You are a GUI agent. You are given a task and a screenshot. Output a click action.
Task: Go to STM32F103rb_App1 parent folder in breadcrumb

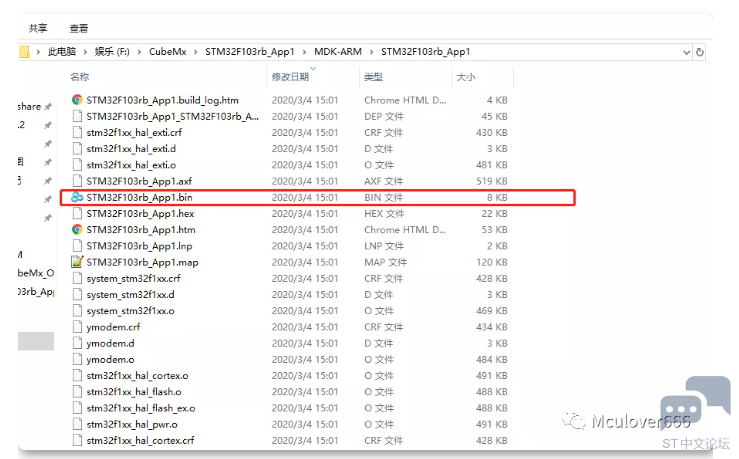(x=250, y=52)
